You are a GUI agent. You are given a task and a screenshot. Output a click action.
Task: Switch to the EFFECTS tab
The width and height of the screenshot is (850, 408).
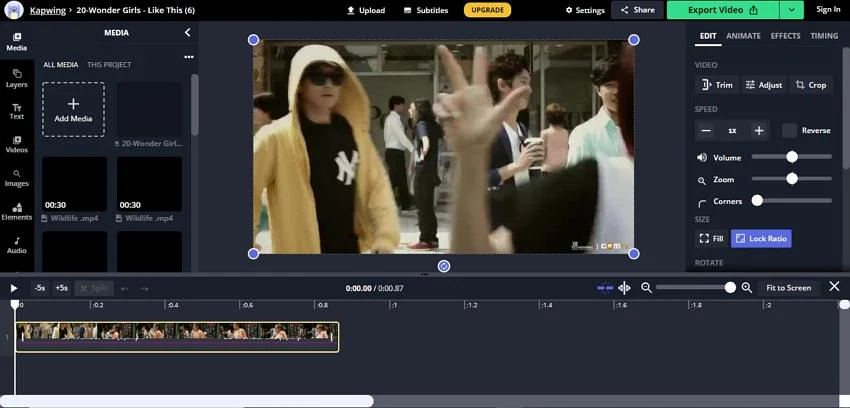pos(785,36)
